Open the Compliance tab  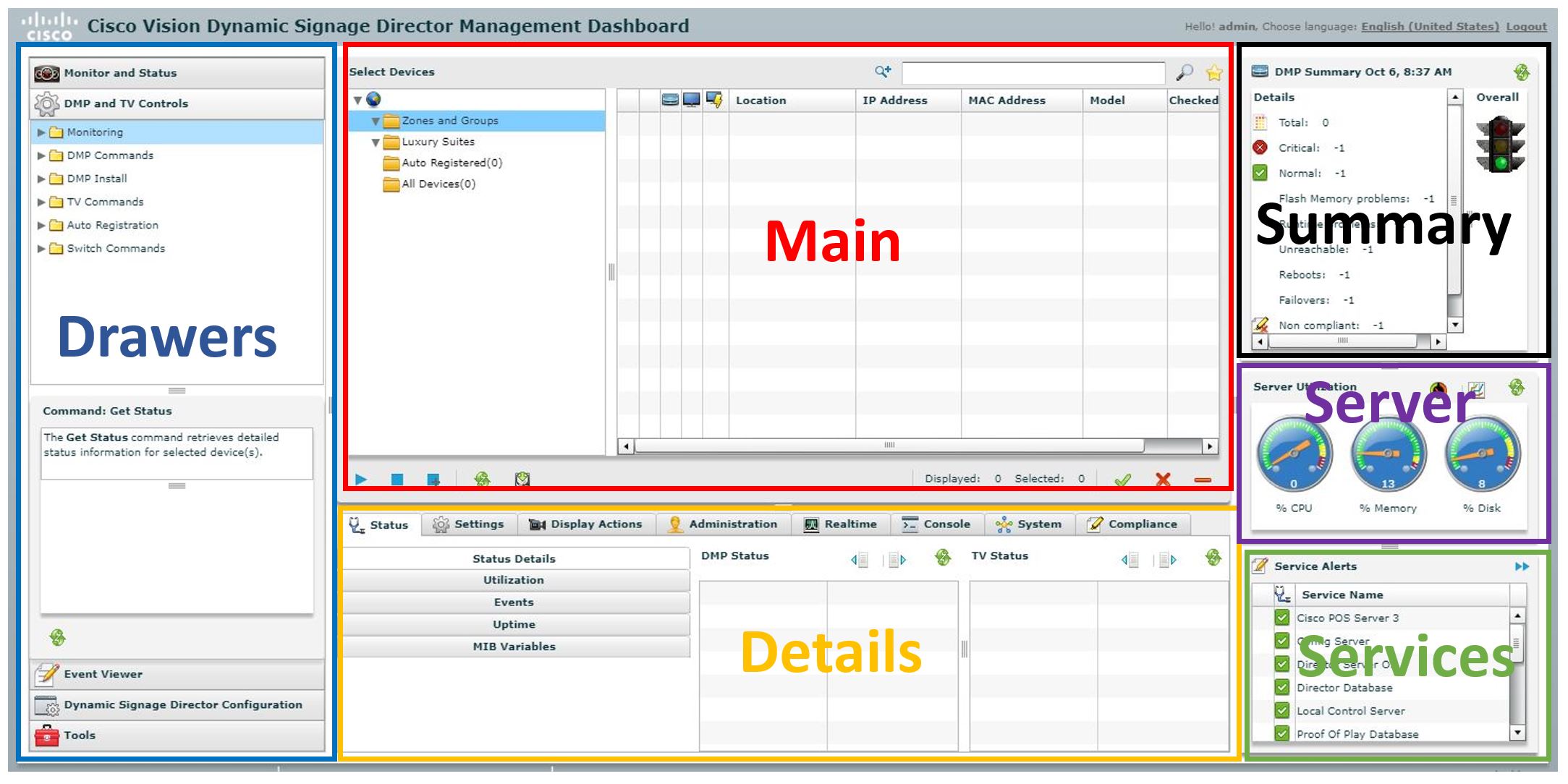pyautogui.click(x=1132, y=524)
